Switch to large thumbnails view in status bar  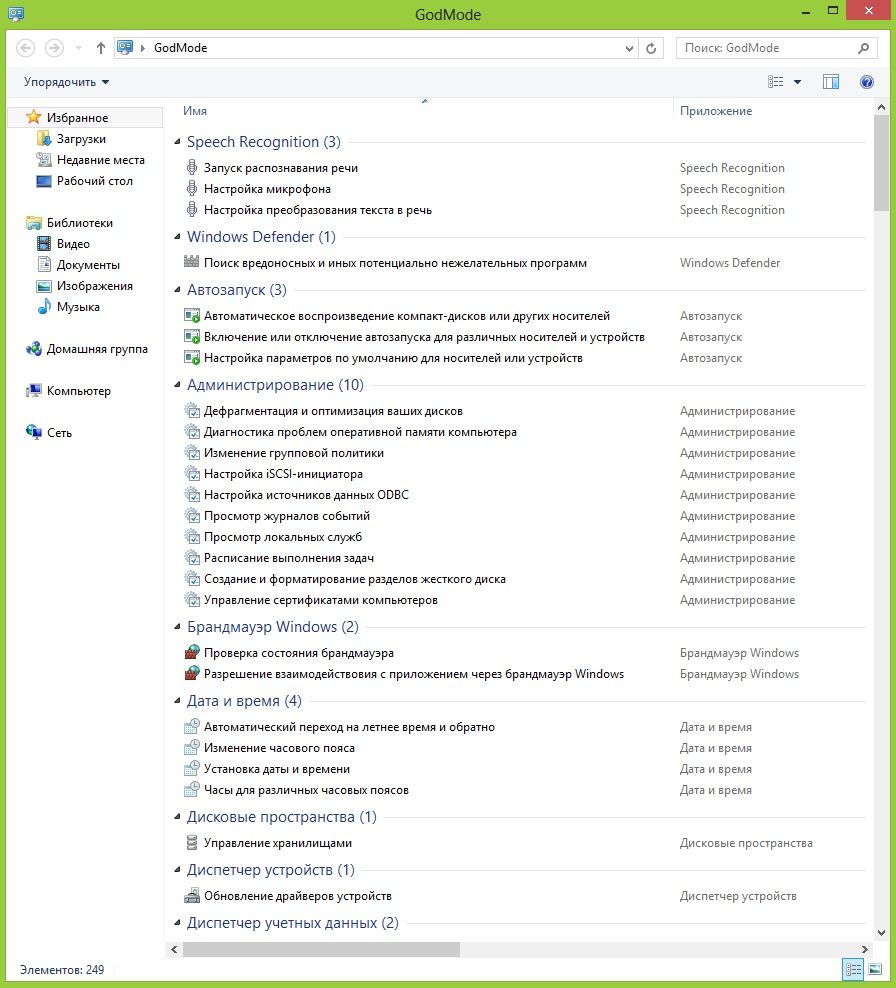(875, 969)
